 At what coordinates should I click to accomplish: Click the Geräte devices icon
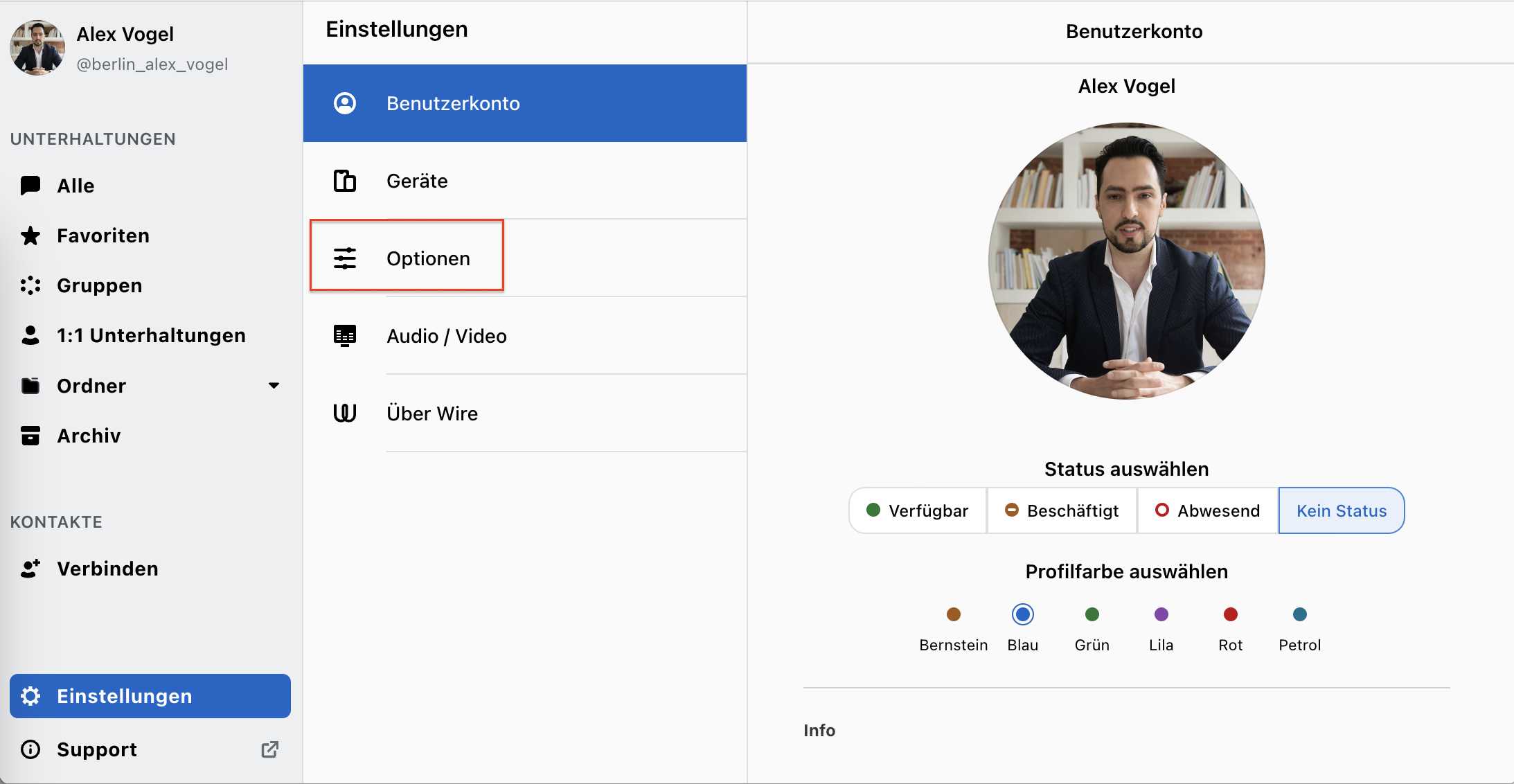[x=345, y=181]
